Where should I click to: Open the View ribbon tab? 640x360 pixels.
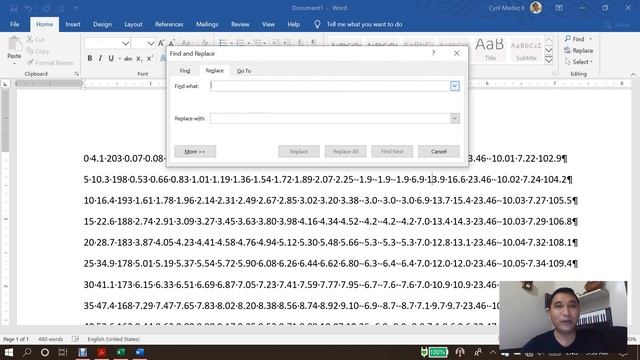[x=268, y=24]
